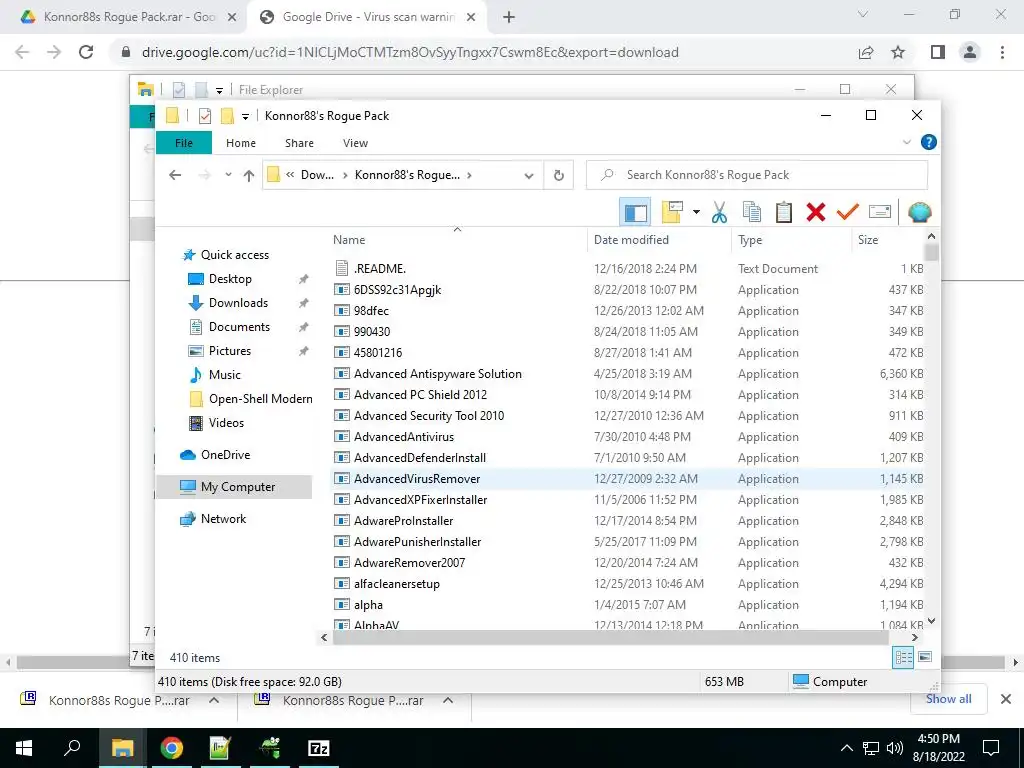Open Quick Access Toolbar customize dropdown
This screenshot has height=768, width=1024.
(x=245, y=117)
